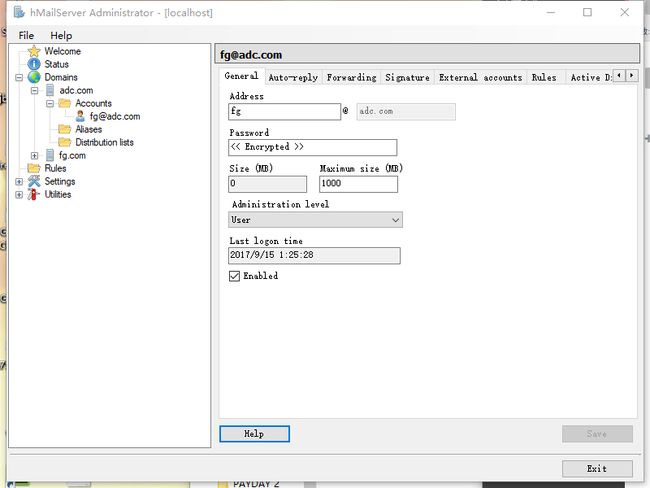Expand the Utilities tree node
The image size is (650, 488).
[19, 194]
